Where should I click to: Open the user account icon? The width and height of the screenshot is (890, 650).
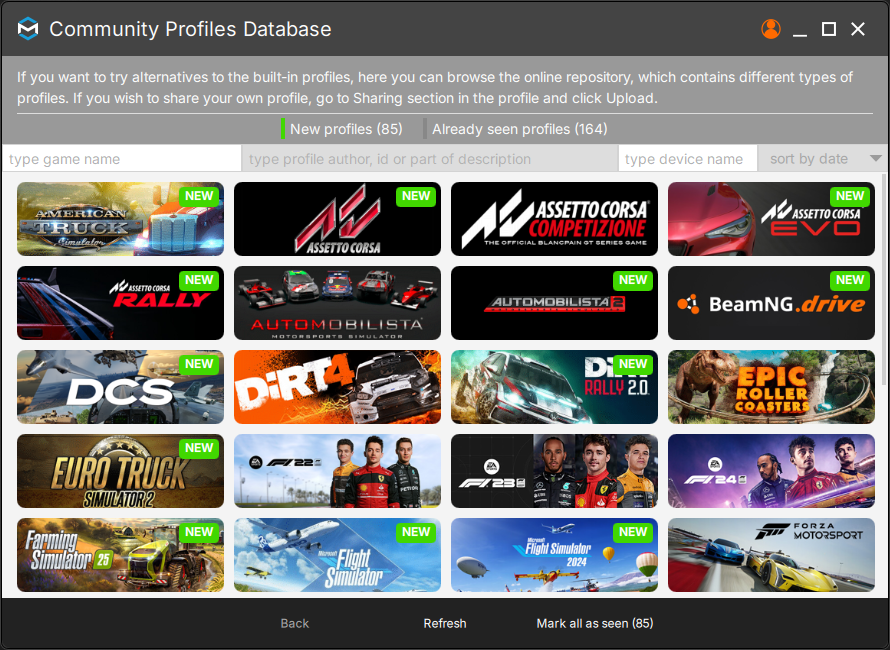[x=771, y=29]
